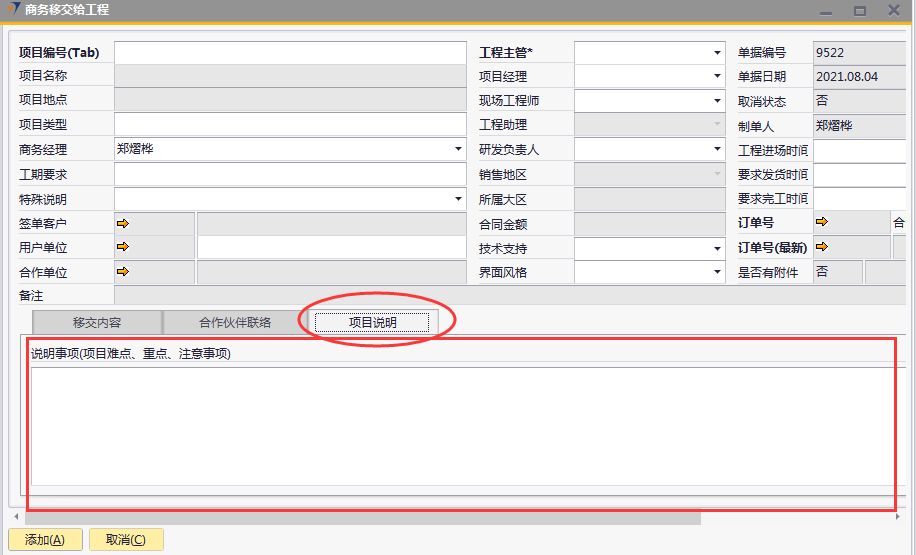Click the 签单客户 orange link arrow
This screenshot has width=916, height=555.
click(123, 223)
